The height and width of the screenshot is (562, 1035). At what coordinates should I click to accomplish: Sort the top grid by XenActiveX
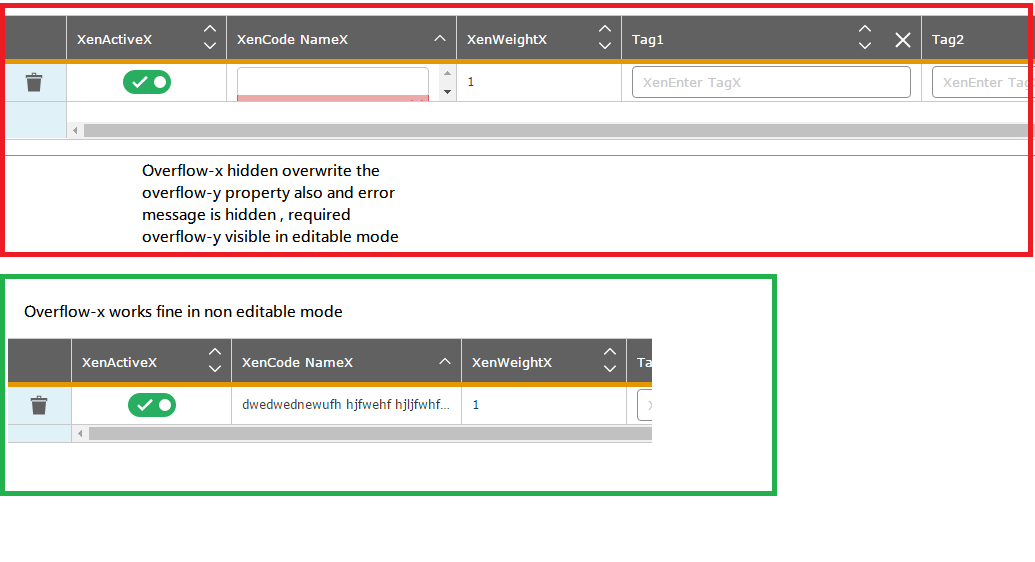tap(210, 38)
